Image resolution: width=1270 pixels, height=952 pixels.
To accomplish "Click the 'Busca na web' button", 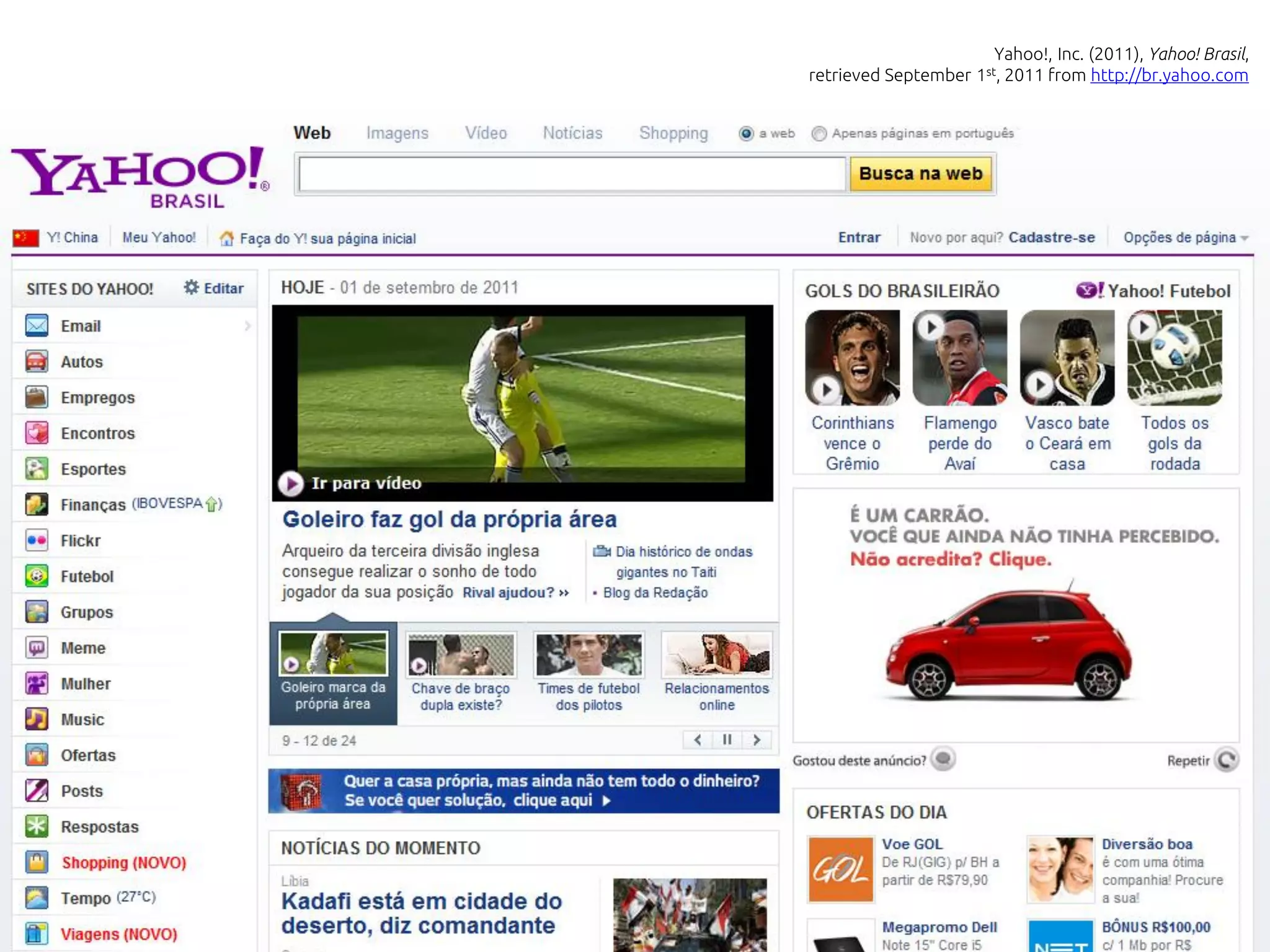I will point(921,174).
